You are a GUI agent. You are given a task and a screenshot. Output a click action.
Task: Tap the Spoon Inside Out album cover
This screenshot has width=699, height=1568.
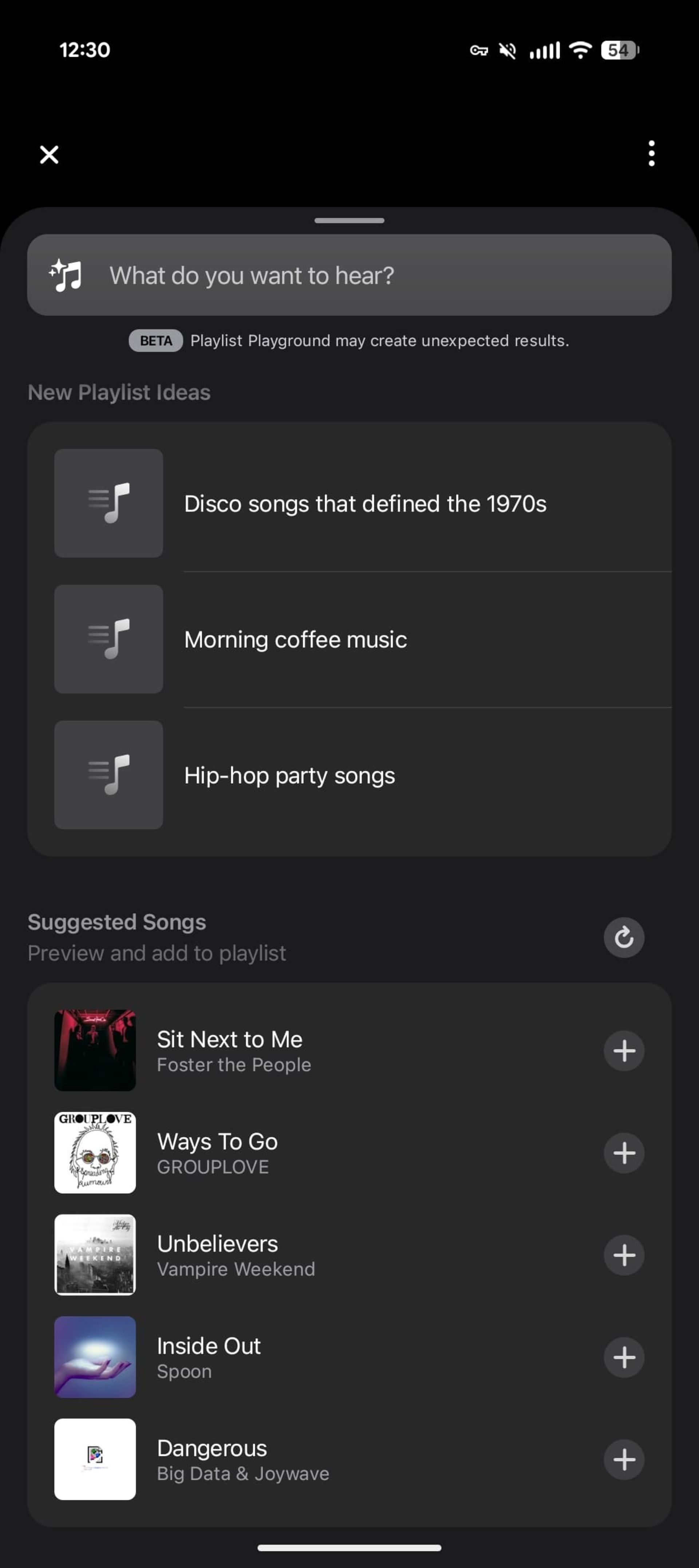[x=95, y=1357]
